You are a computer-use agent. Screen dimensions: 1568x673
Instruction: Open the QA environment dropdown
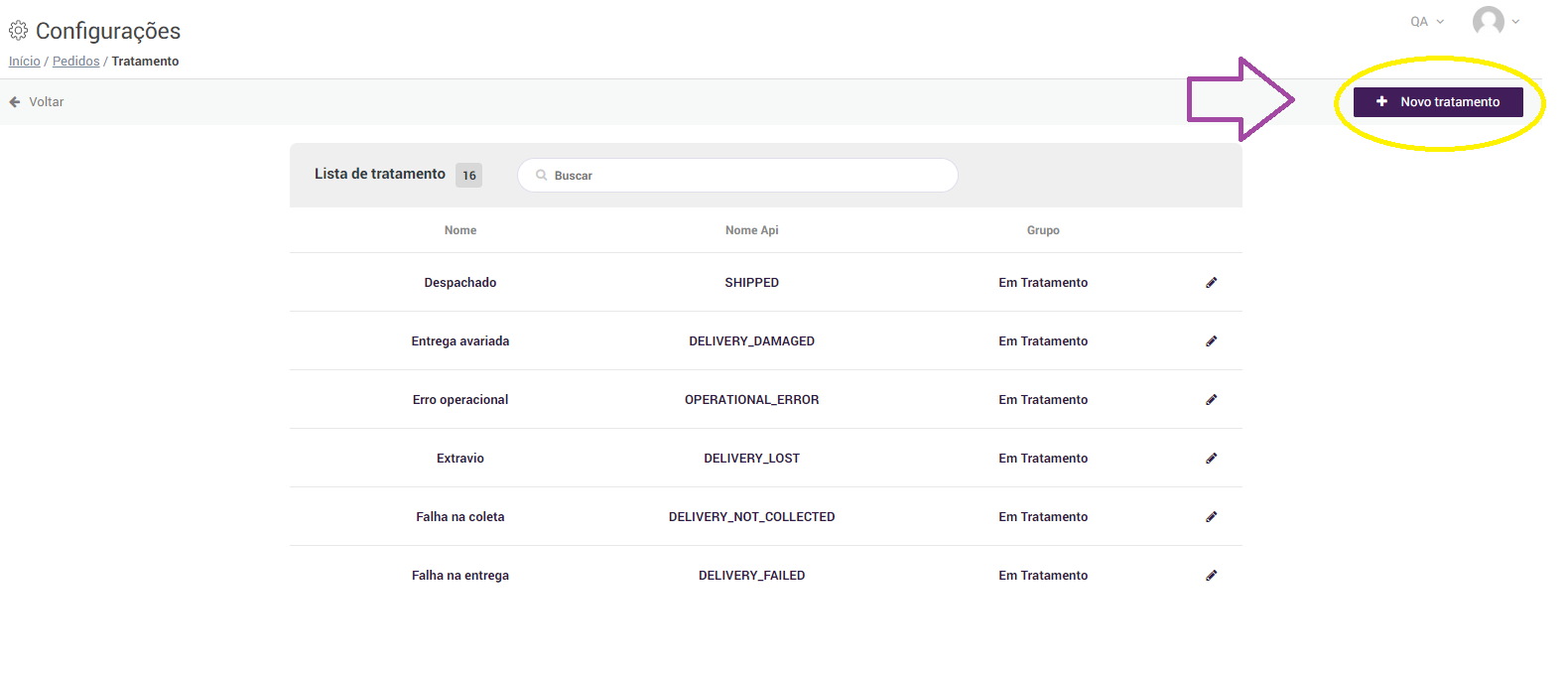(1427, 22)
